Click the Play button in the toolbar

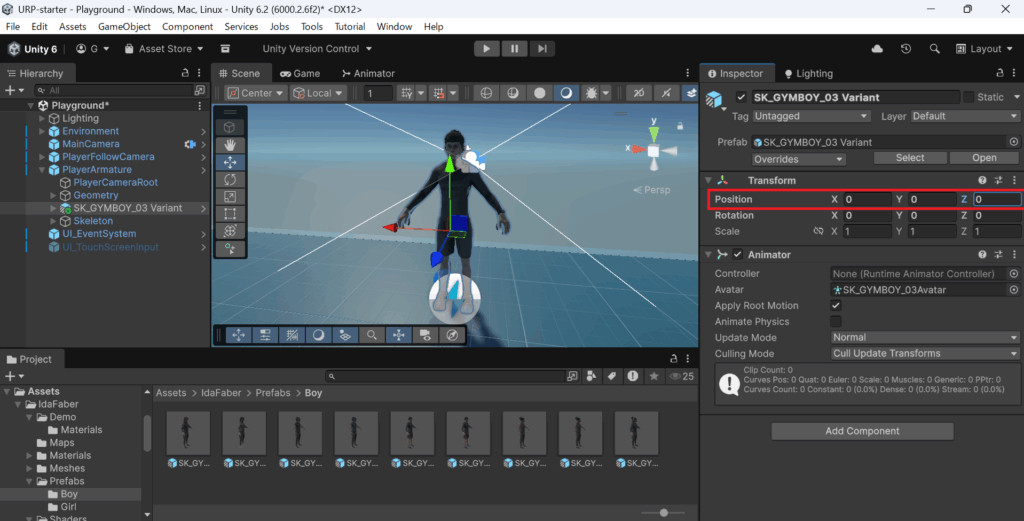(486, 48)
